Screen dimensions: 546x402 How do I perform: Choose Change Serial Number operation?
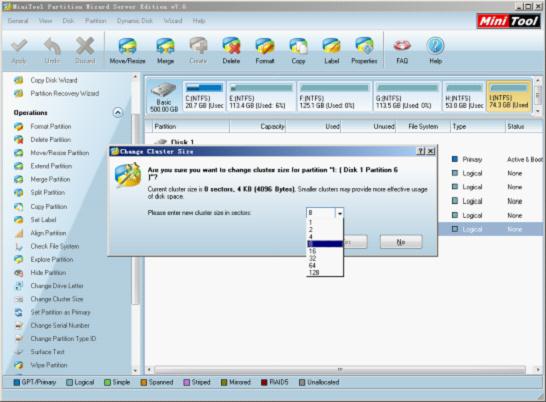point(60,326)
